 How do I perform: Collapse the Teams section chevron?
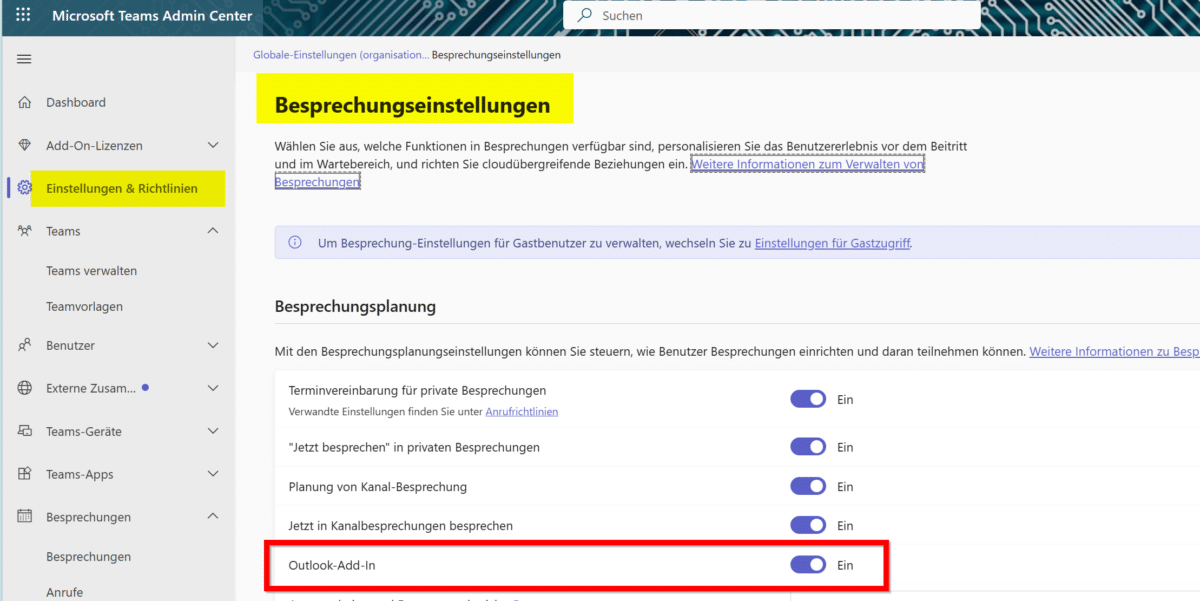pyautogui.click(x=213, y=231)
